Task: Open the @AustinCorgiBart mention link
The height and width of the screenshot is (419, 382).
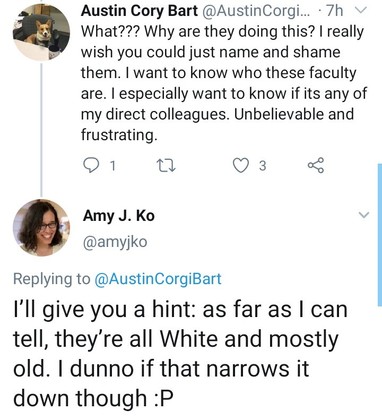Action: tap(158, 279)
